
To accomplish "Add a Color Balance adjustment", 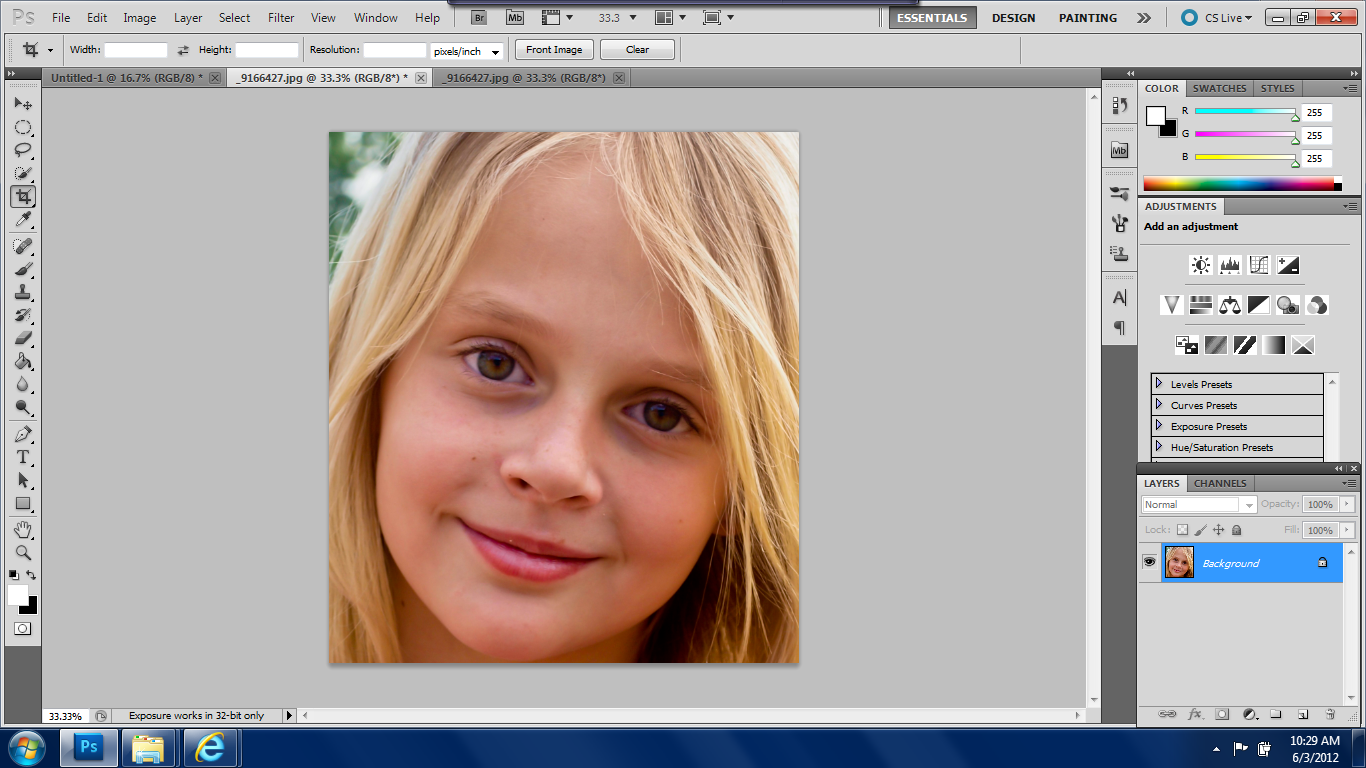I will point(1230,305).
